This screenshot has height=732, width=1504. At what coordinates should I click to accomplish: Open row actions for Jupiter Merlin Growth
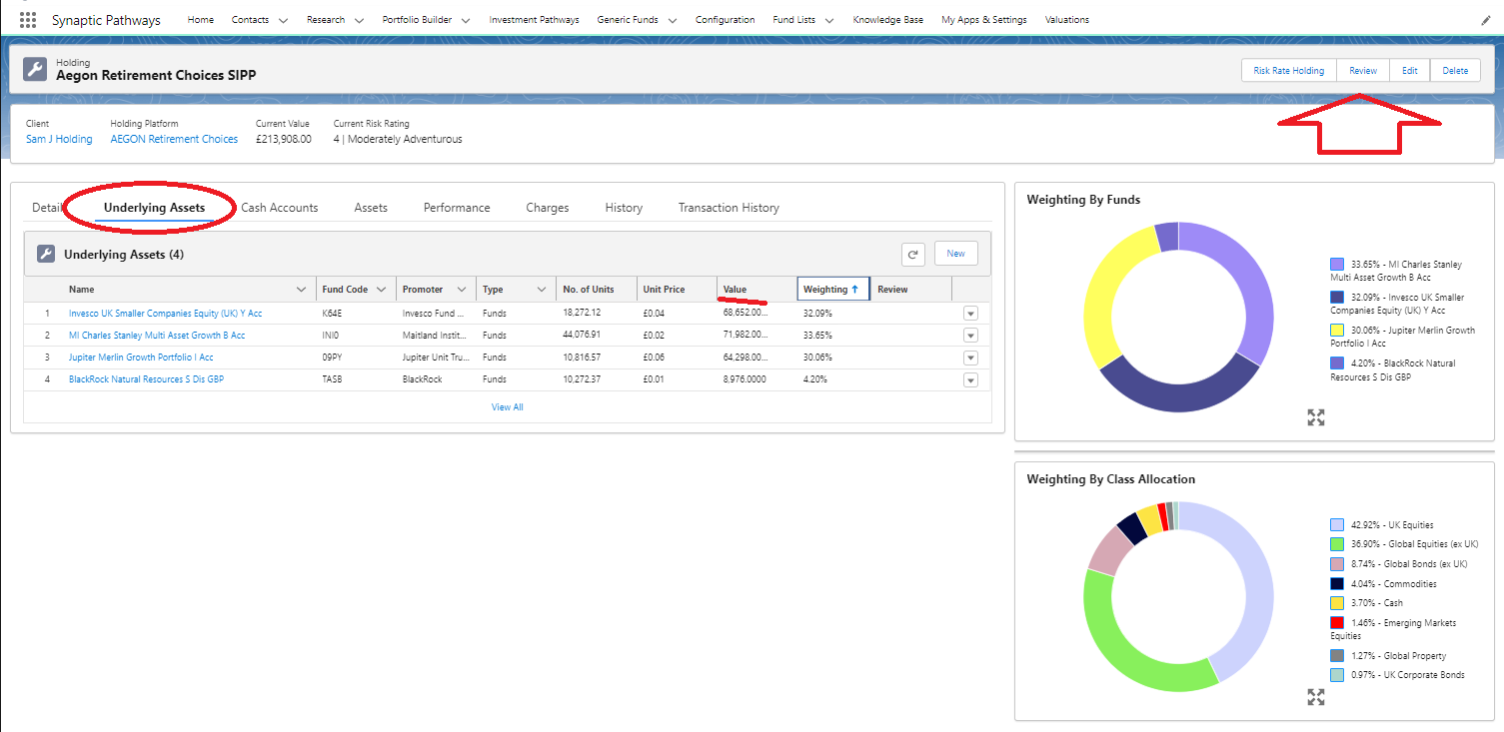970,358
